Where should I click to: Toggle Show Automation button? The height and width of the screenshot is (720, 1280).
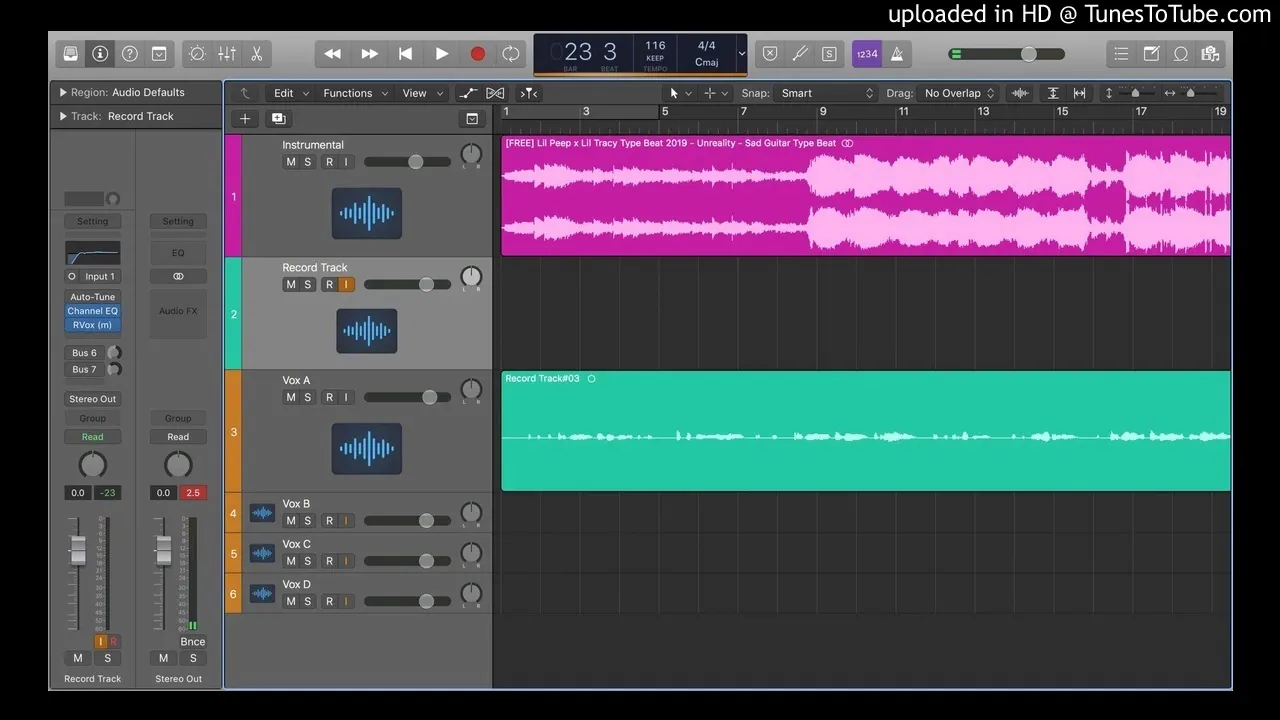pyautogui.click(x=467, y=93)
